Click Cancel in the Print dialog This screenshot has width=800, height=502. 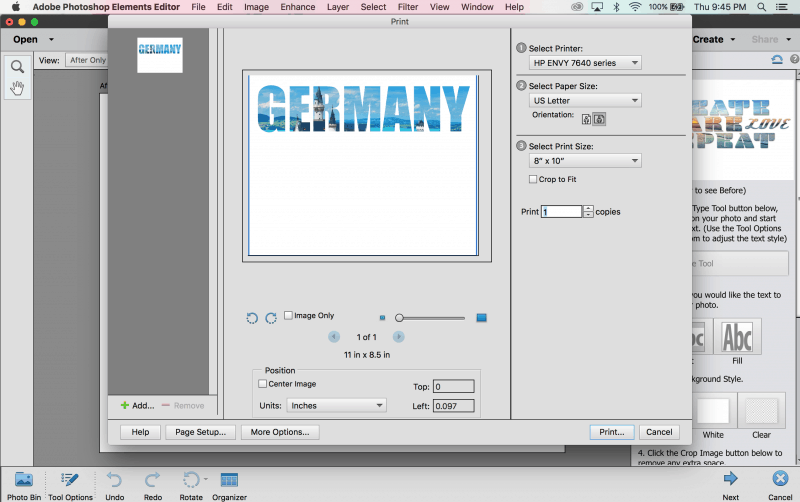(x=659, y=432)
